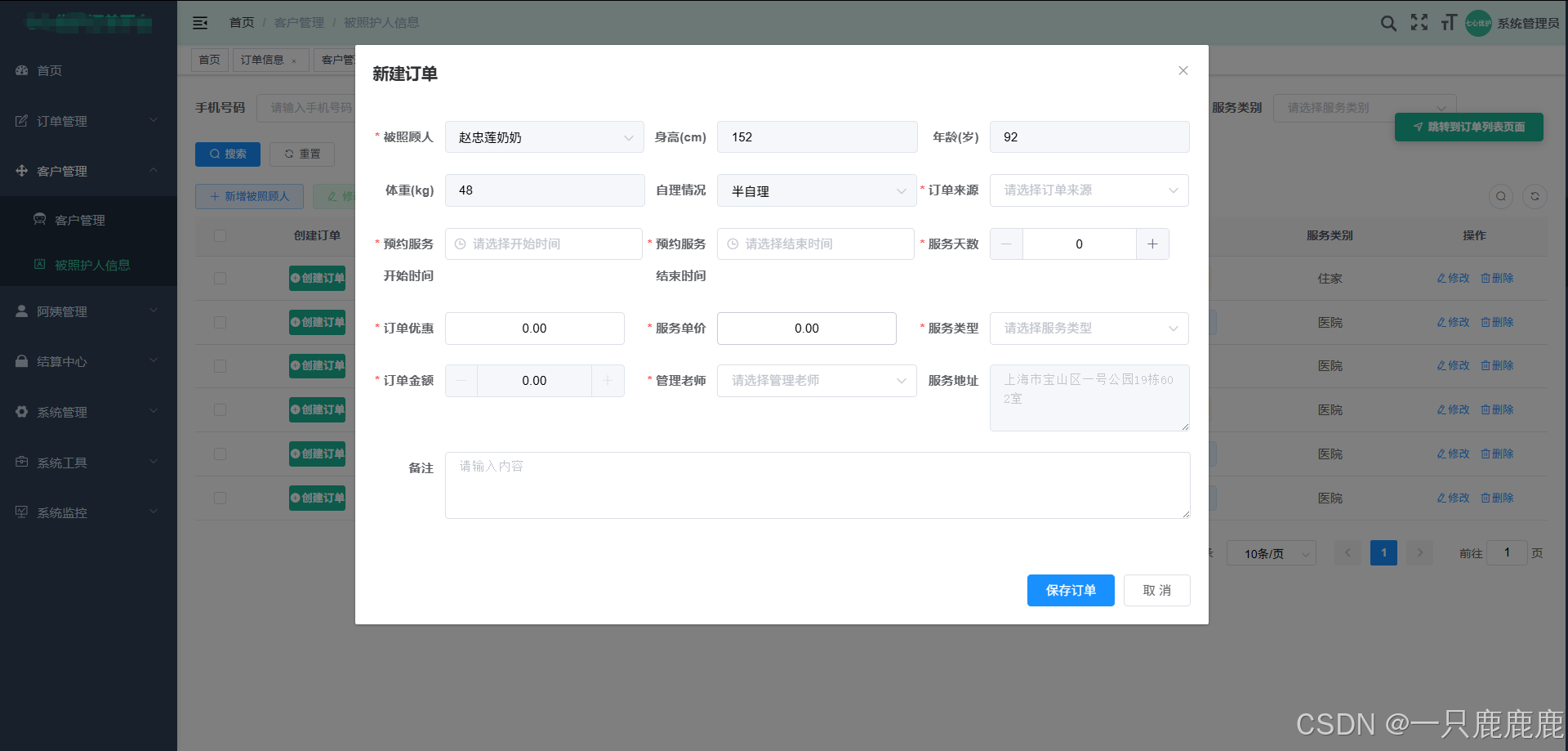Click the 重置 button
Screen dimensions: 1568x751
[x=302, y=154]
